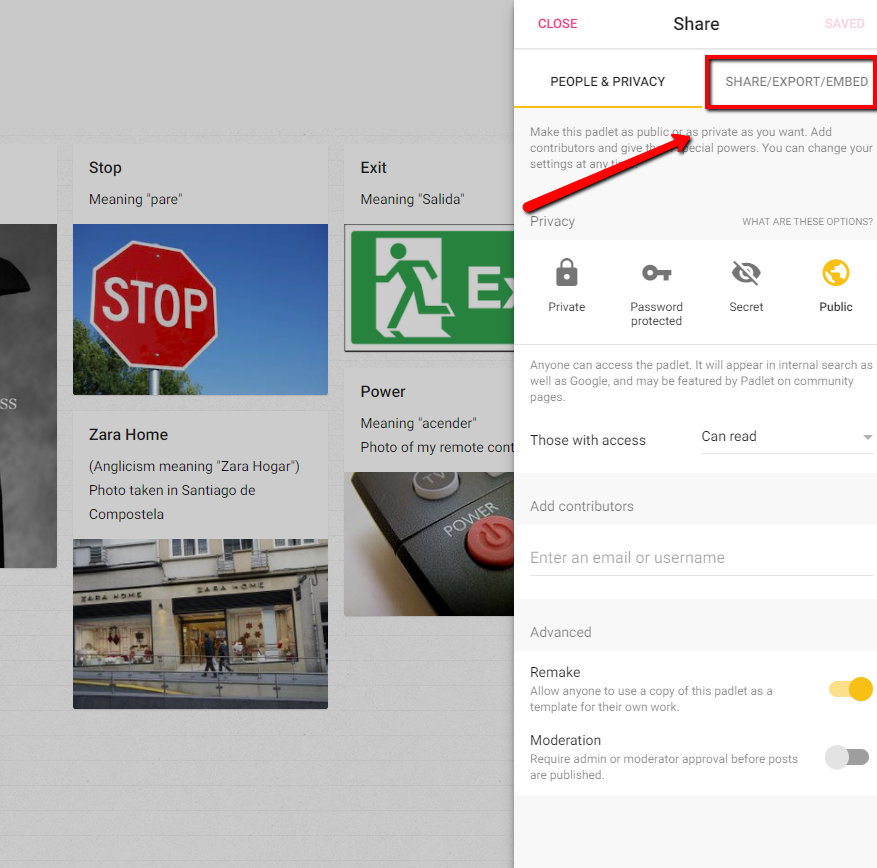Screen dimensions: 877x868
Task: View the Zara Home storefront photo
Action: point(199,624)
